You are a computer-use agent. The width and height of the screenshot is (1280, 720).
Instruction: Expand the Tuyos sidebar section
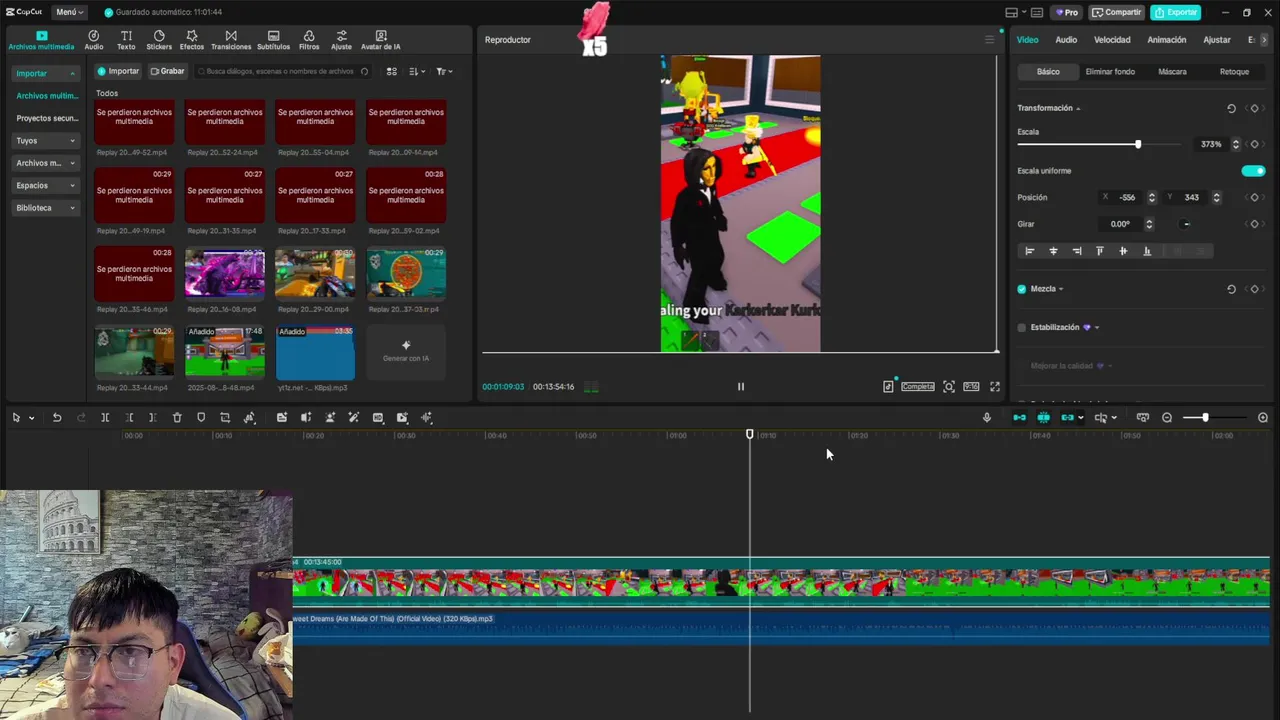[45, 141]
